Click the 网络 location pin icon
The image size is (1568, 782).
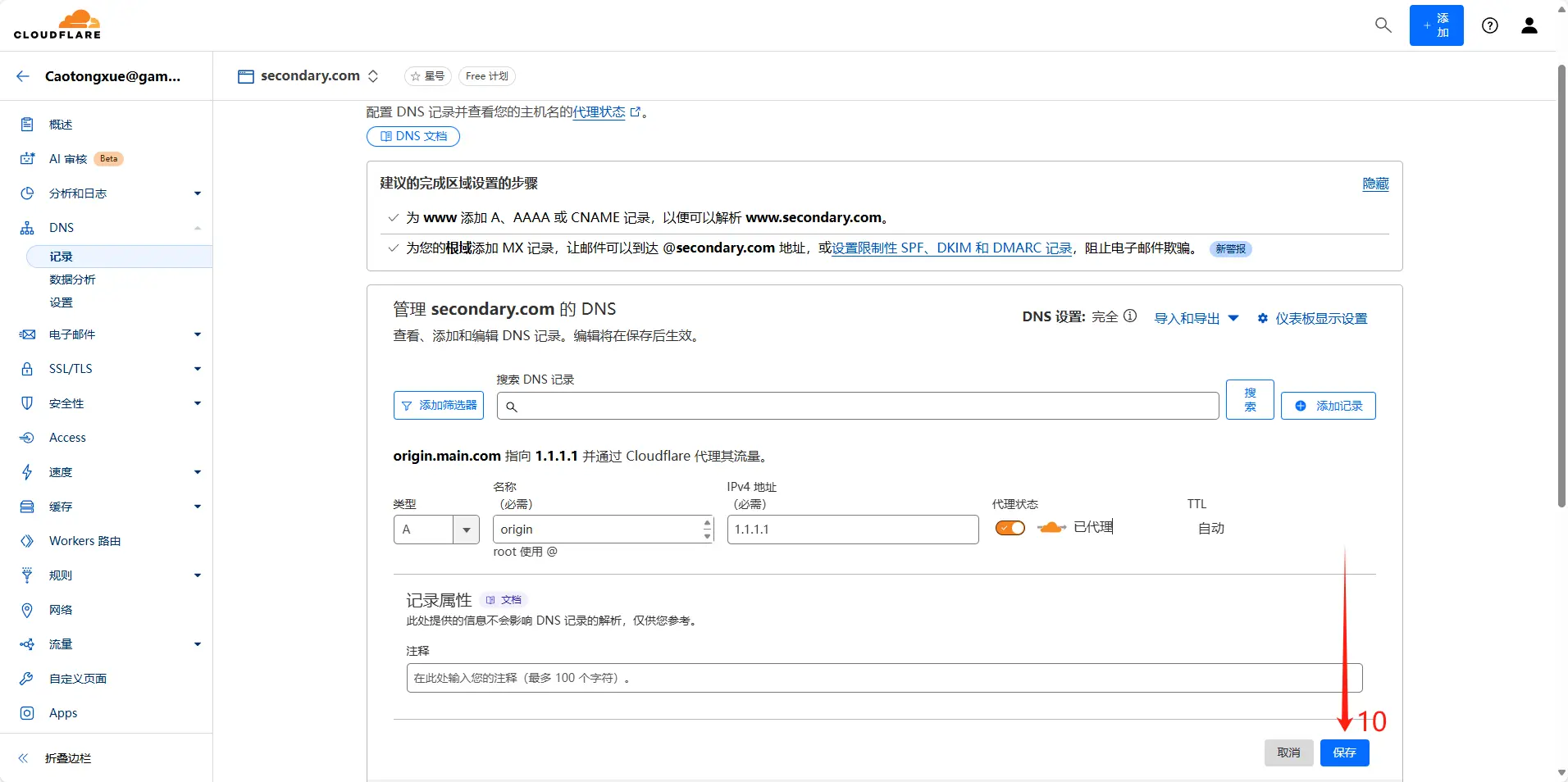tap(27, 610)
